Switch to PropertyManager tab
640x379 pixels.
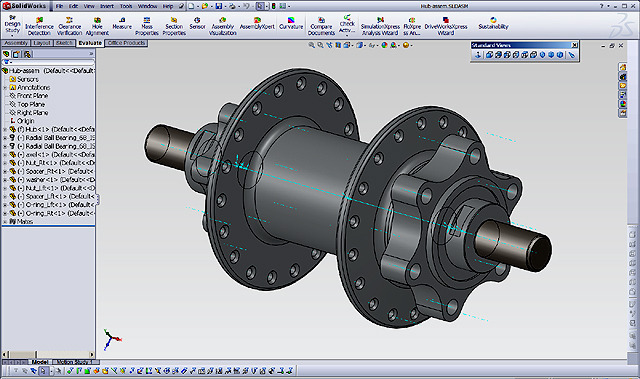click(x=16, y=54)
